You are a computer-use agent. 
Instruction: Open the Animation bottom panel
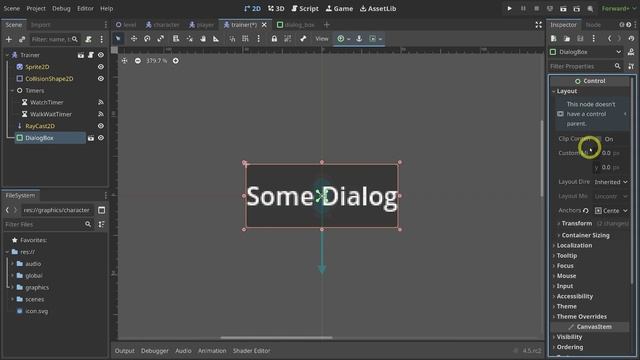(x=212, y=351)
